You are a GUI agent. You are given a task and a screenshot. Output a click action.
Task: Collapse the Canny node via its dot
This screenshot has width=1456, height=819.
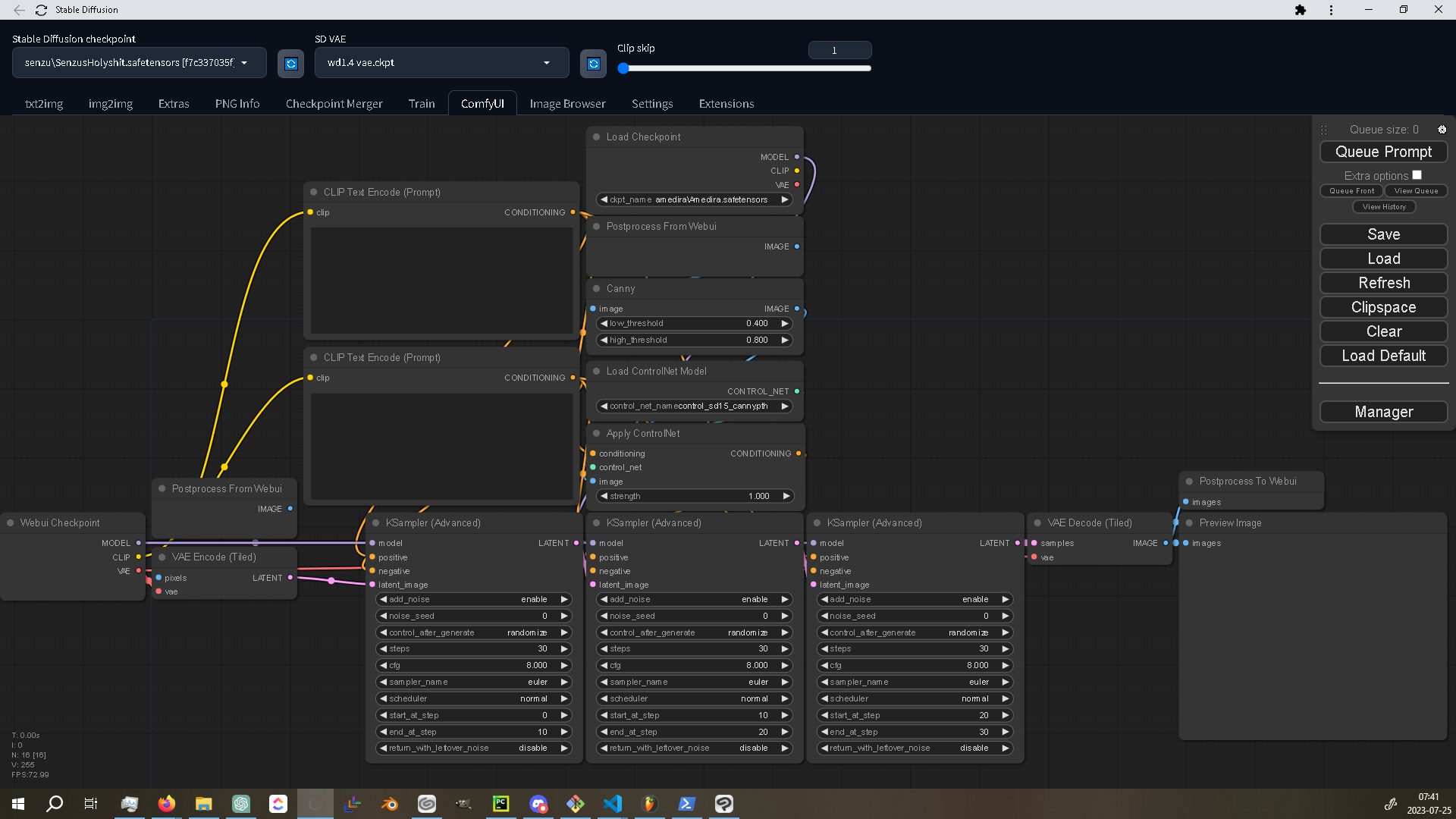(596, 288)
